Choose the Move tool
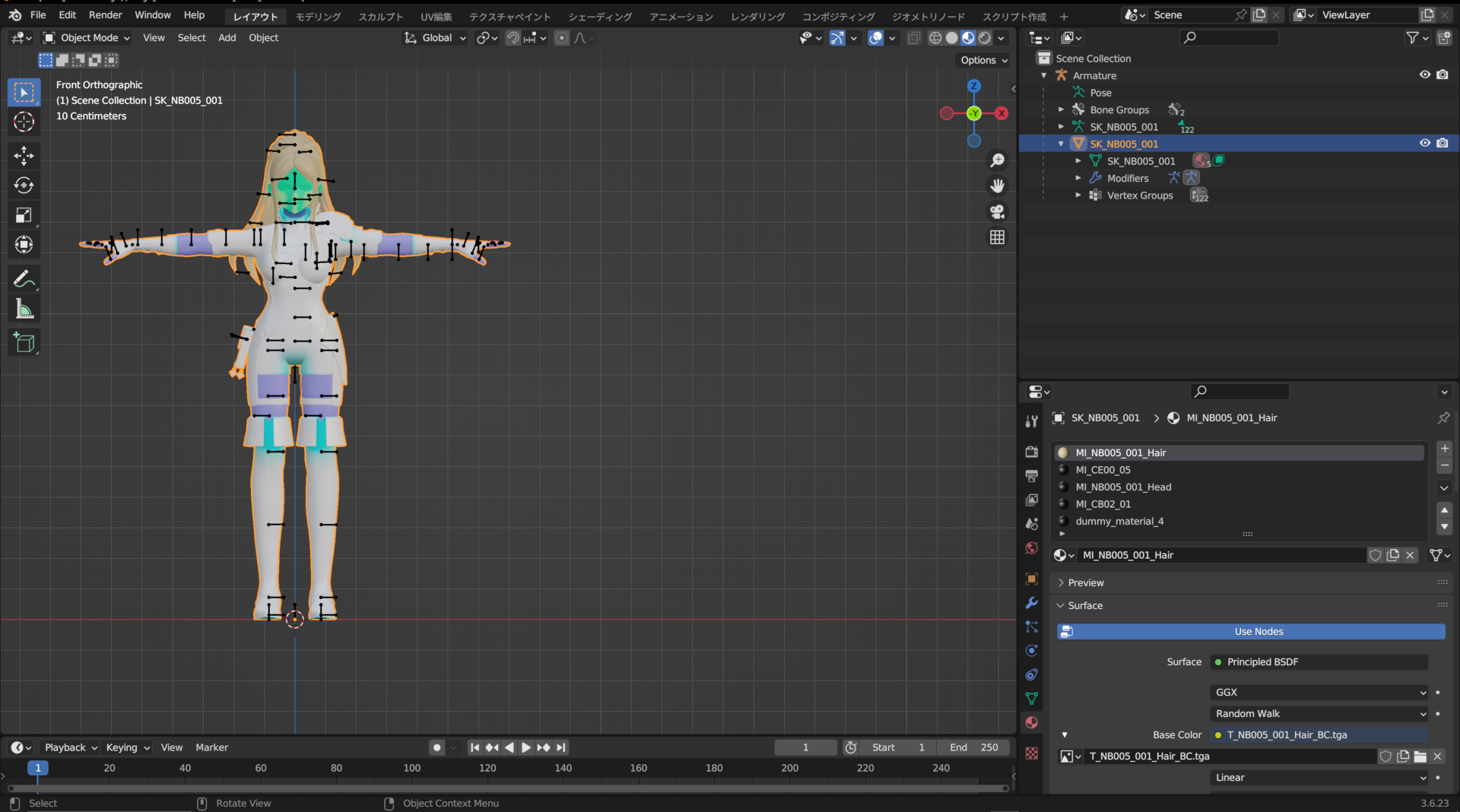 [24, 156]
